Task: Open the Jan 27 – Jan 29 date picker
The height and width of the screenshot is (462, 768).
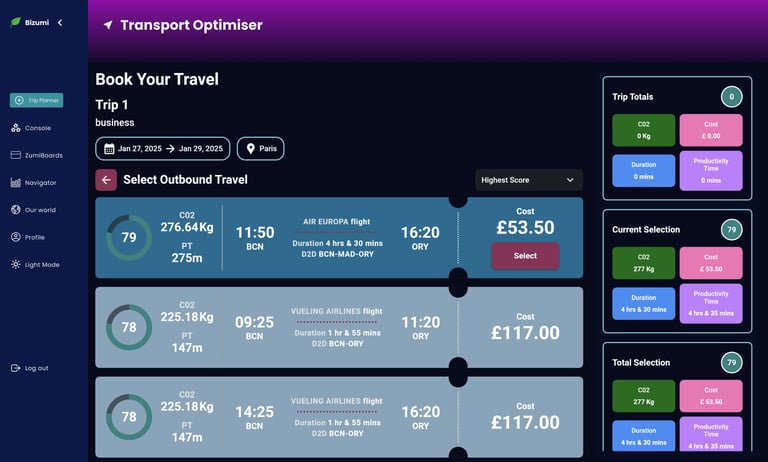Action: (x=162, y=149)
